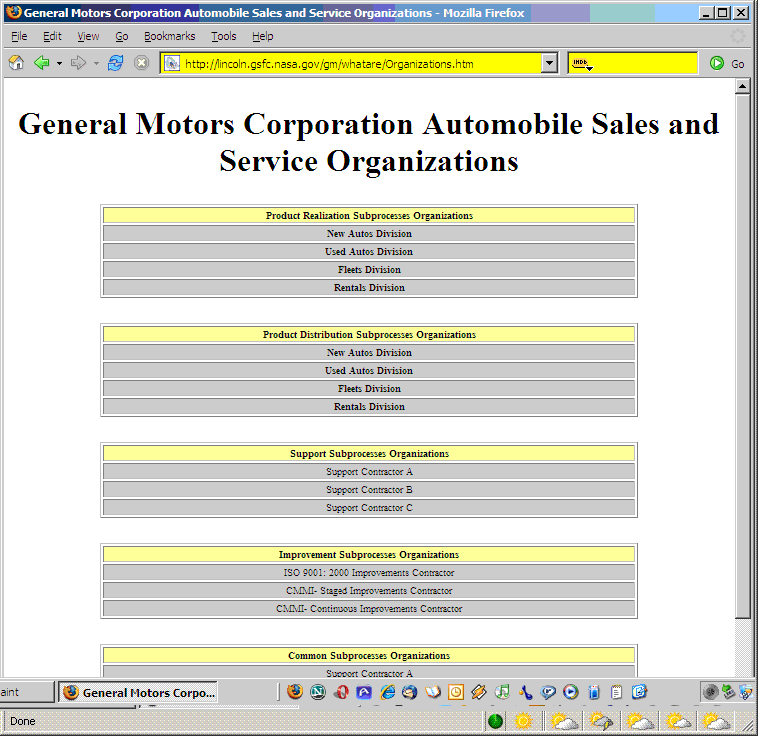Click ISO 9001: 2000 Improvements Contractor row

click(369, 572)
